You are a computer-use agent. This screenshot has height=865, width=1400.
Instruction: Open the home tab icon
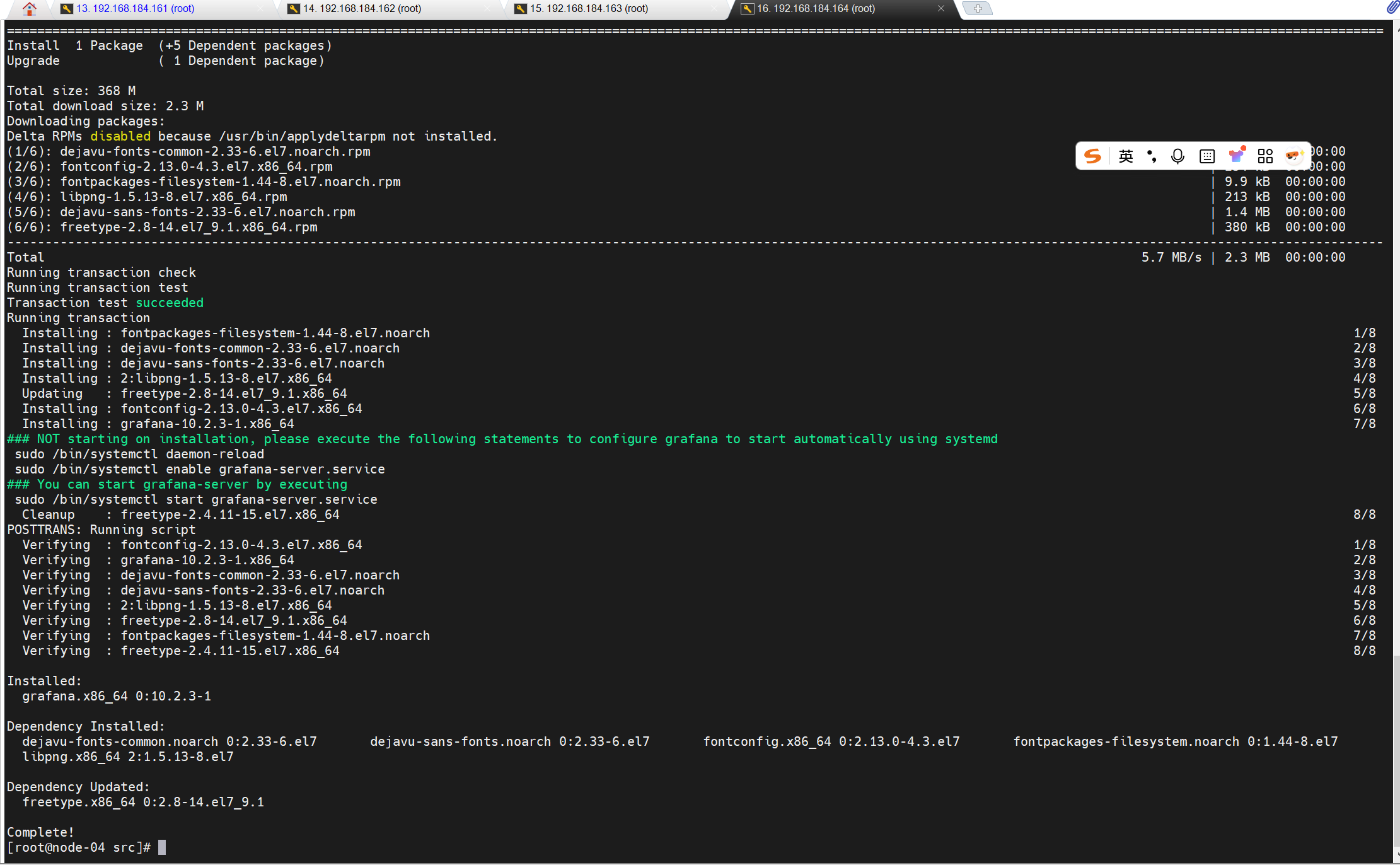click(x=29, y=8)
